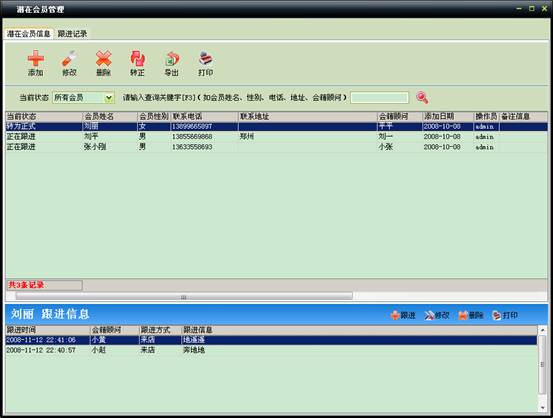Click the horizontal scrollbar thumb of member list

tap(184, 296)
